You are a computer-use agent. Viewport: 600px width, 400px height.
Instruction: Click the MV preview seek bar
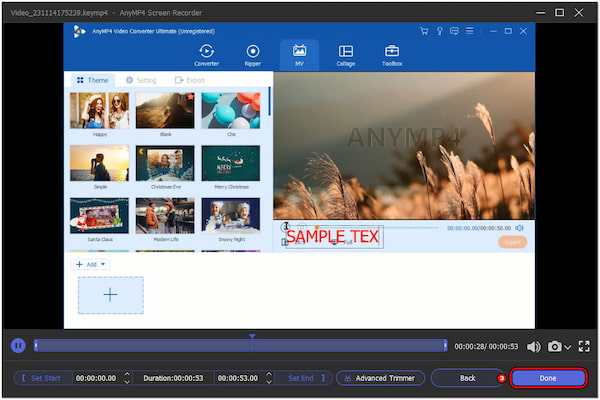click(377, 228)
